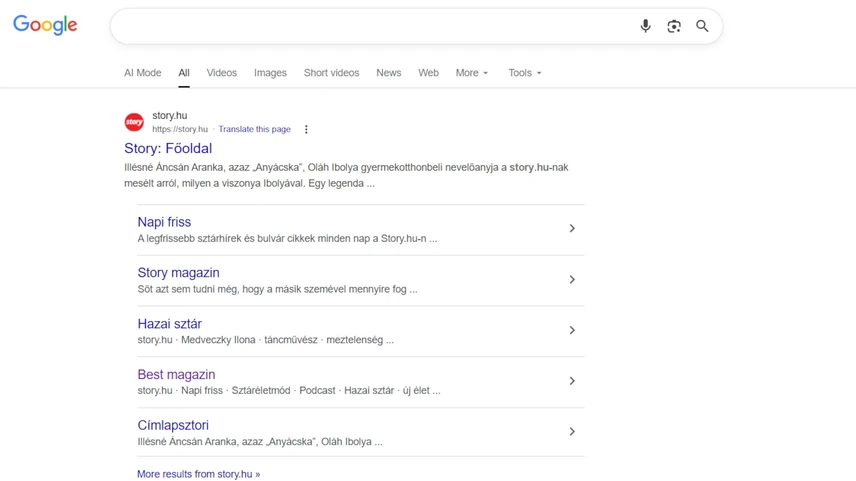The image size is (856, 481).
Task: Expand chevron on Címlapsztori row
Action: (572, 431)
